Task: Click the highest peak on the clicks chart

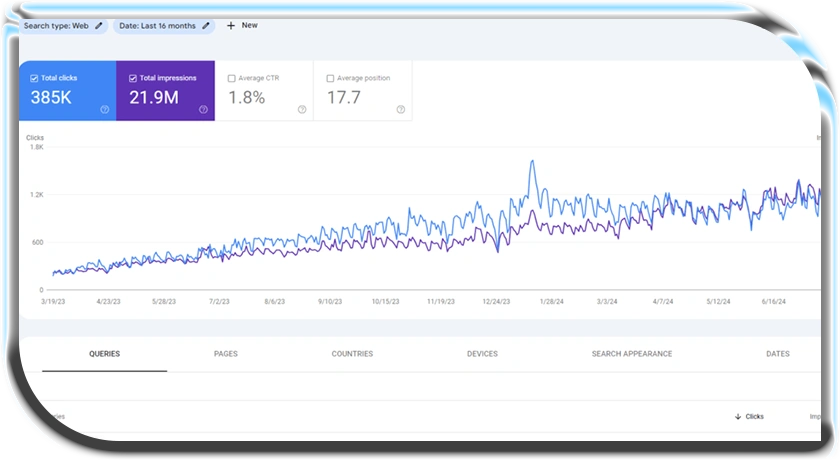Action: point(532,161)
